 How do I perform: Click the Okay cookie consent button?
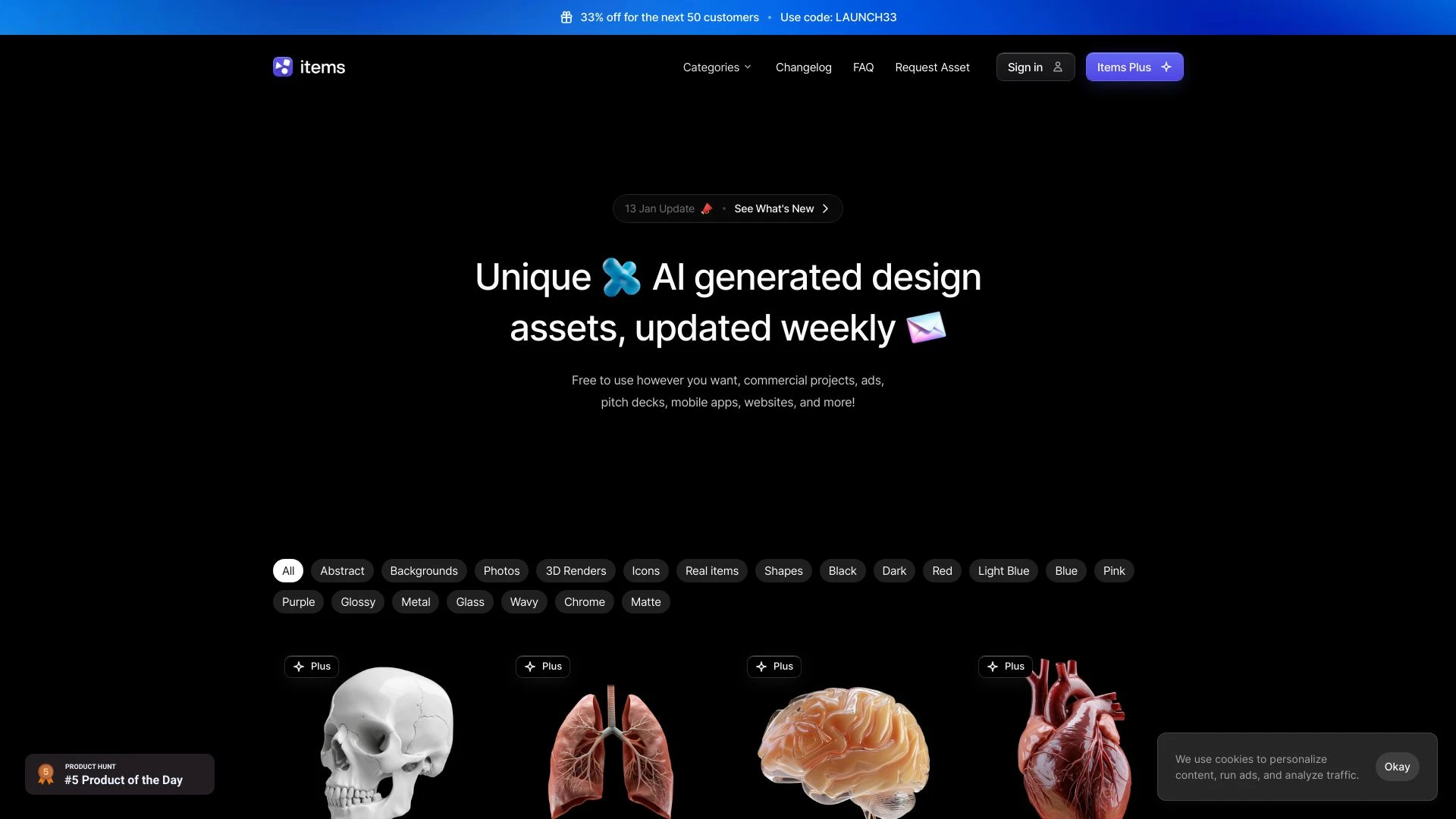(1397, 766)
